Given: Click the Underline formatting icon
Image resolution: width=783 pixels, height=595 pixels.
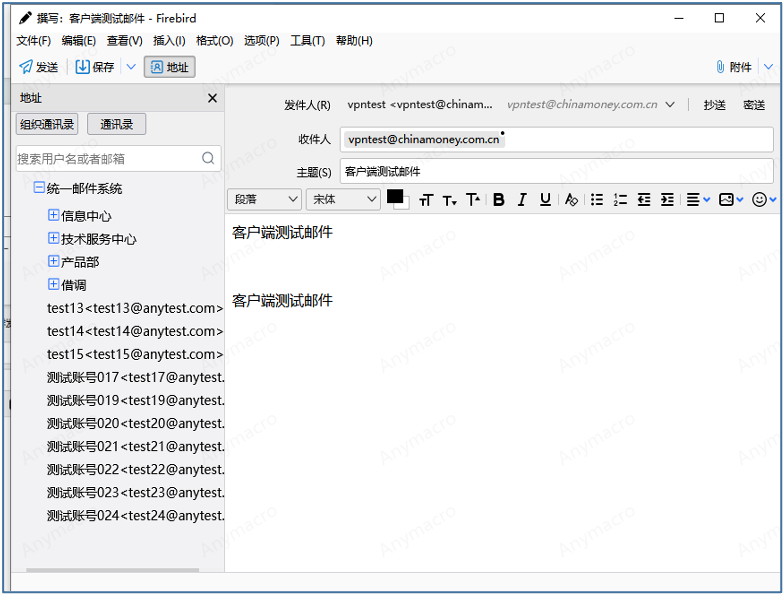Looking at the screenshot, I should [x=545, y=200].
